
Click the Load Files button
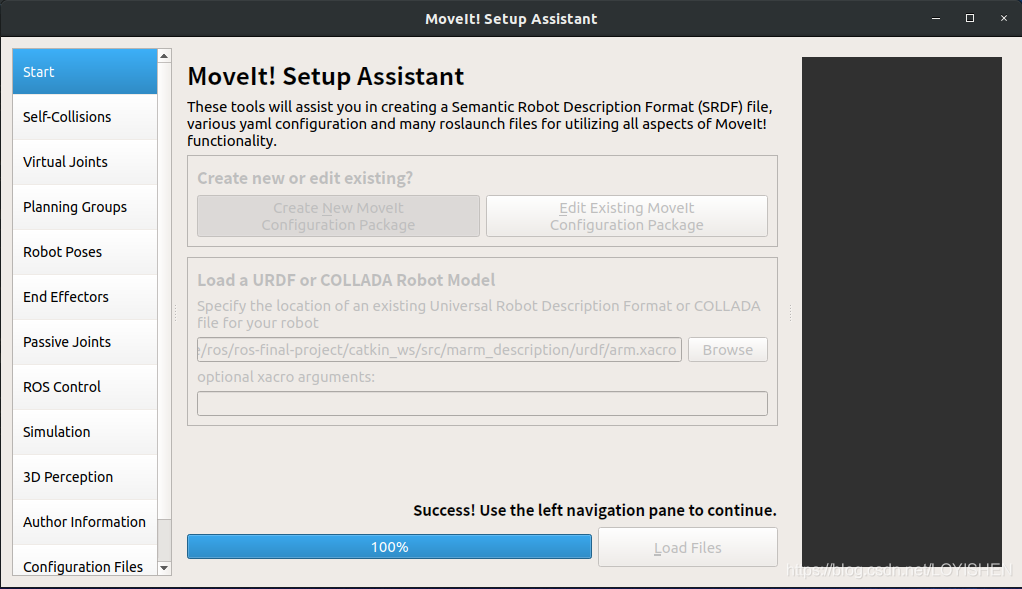687,548
